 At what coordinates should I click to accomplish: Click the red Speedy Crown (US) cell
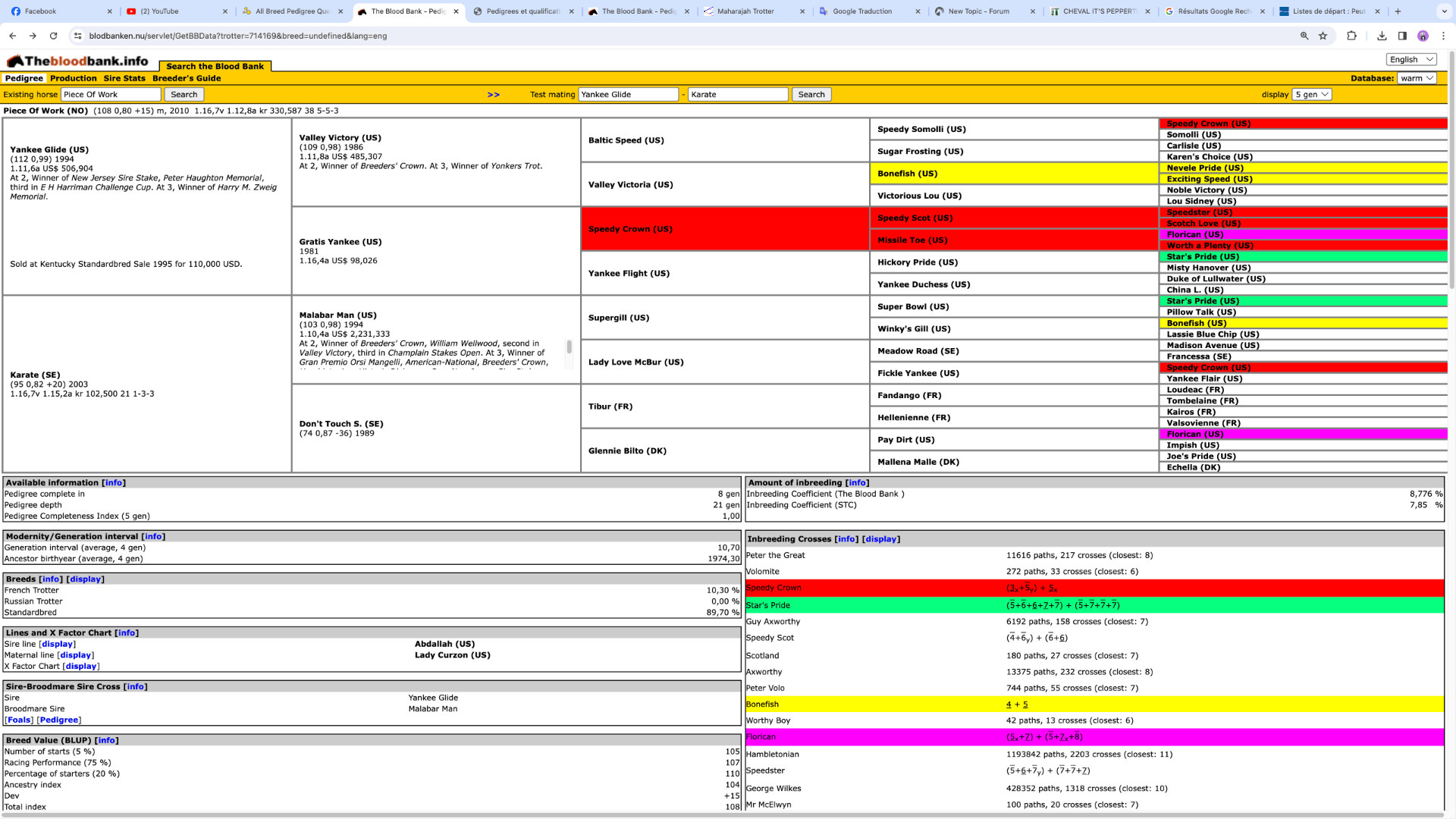click(x=725, y=229)
